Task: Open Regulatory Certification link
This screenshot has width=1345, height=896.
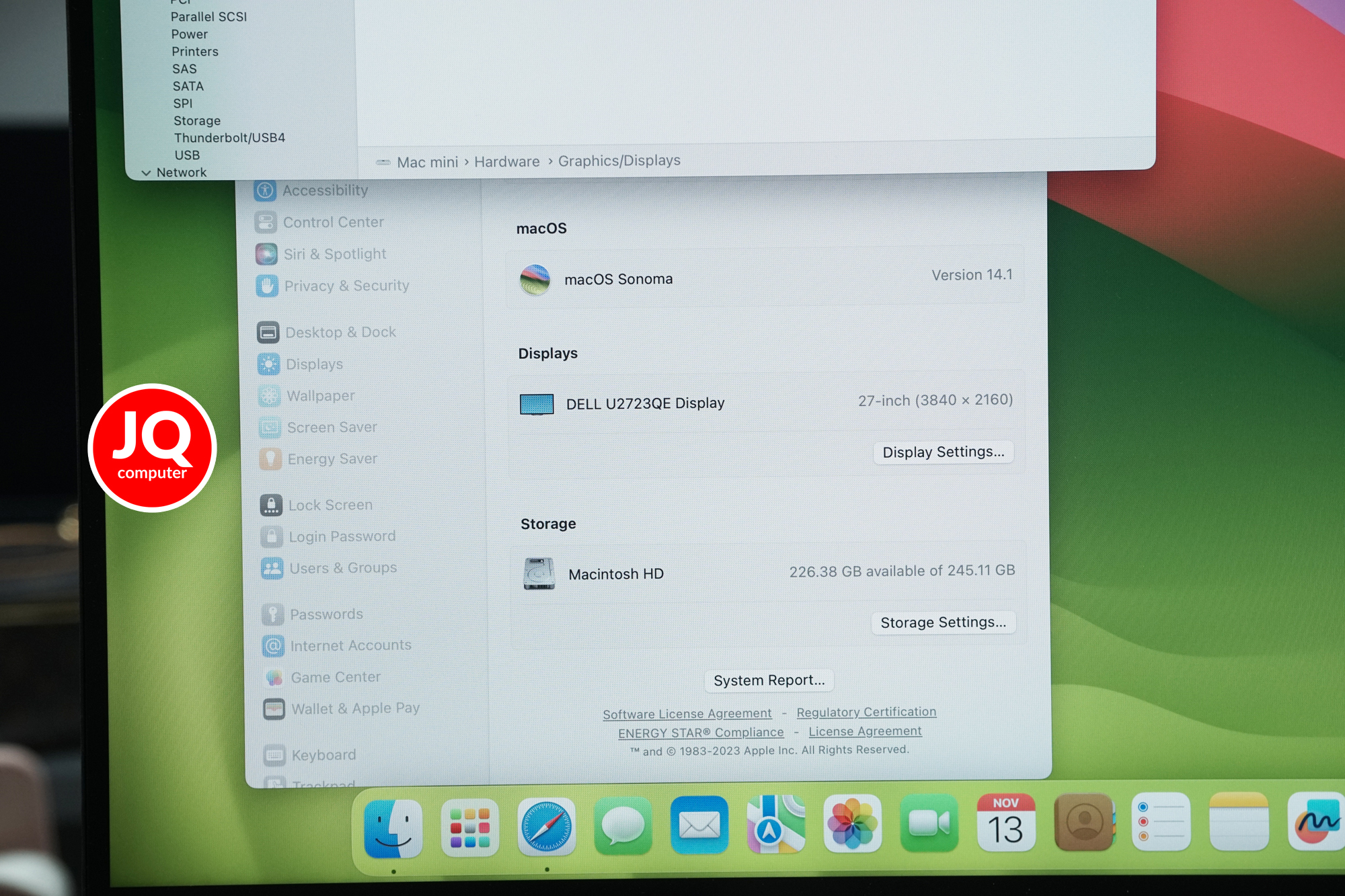Action: (x=866, y=712)
